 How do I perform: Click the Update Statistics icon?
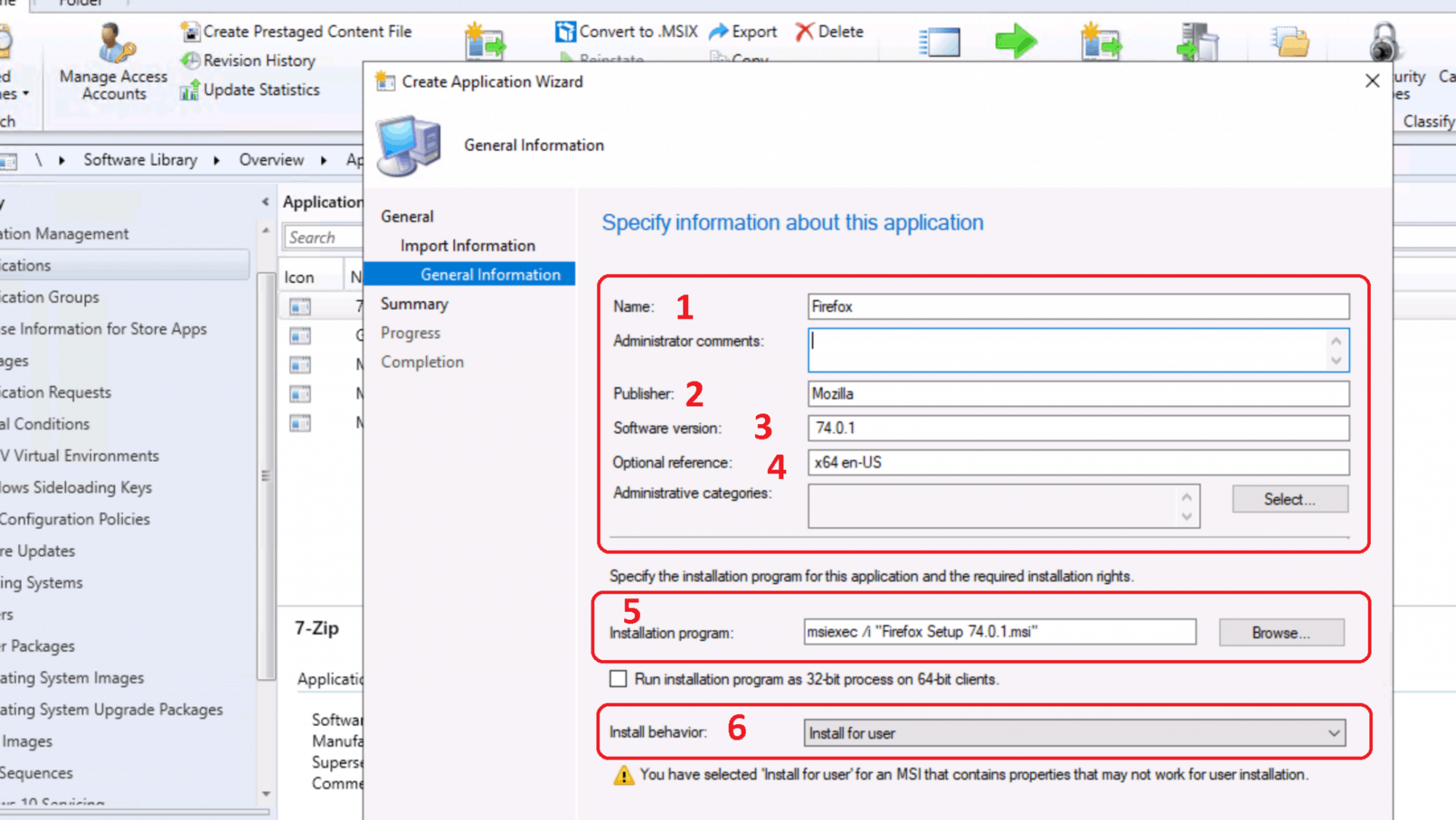189,89
